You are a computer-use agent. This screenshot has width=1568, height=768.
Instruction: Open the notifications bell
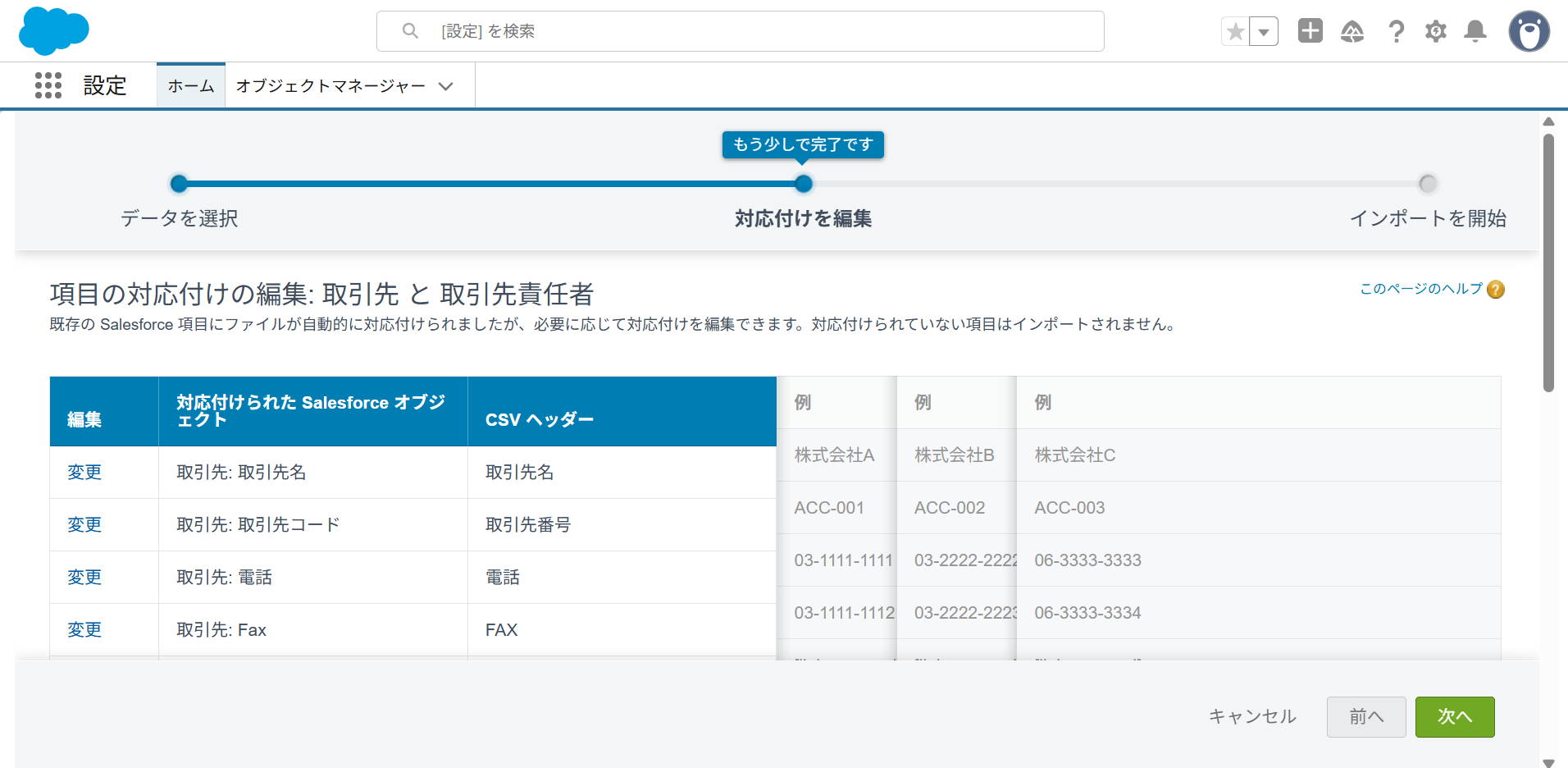click(x=1475, y=32)
